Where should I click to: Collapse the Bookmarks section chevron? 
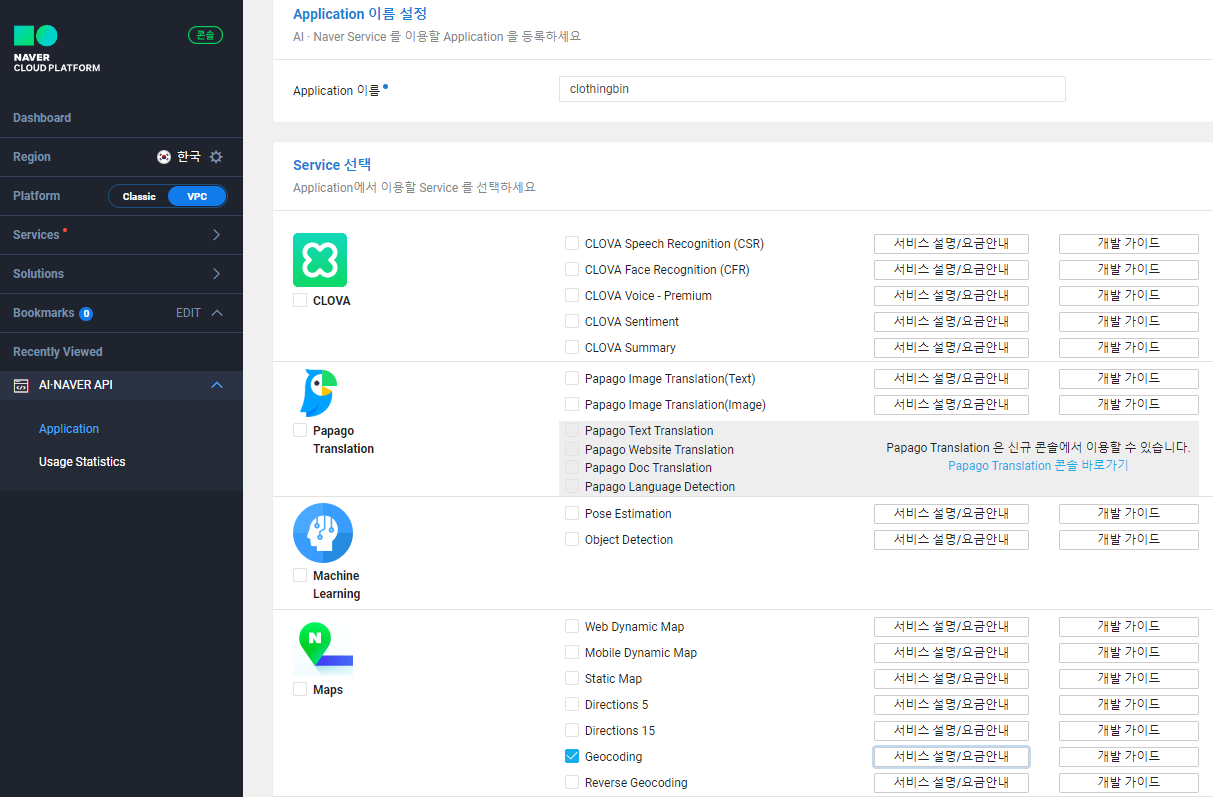(217, 313)
